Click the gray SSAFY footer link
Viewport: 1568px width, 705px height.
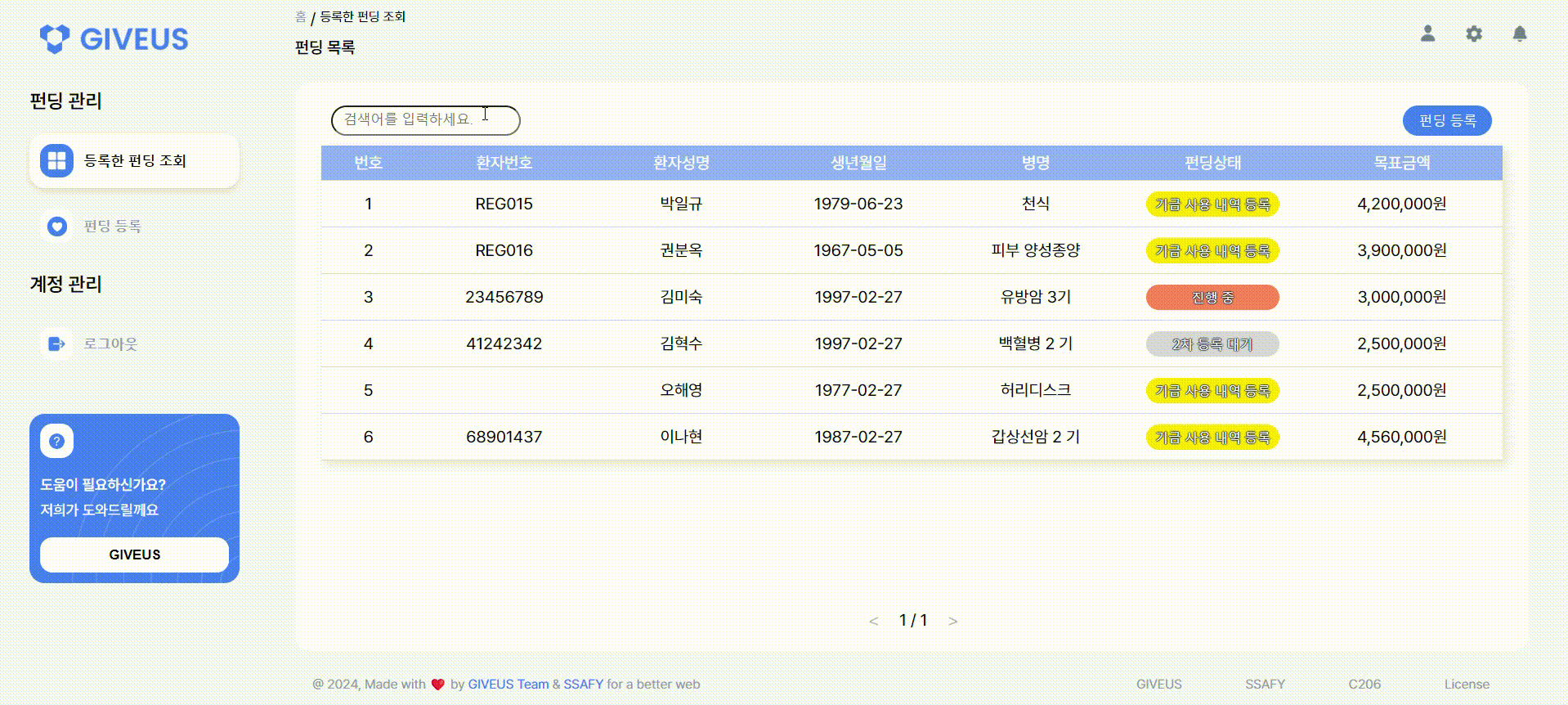pyautogui.click(x=1265, y=685)
